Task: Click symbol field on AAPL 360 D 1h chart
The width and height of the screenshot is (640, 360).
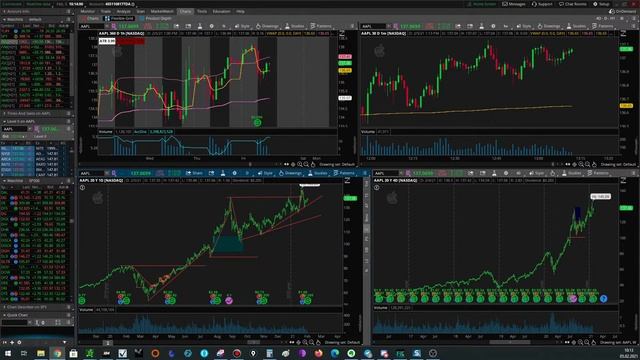Action: (92, 26)
